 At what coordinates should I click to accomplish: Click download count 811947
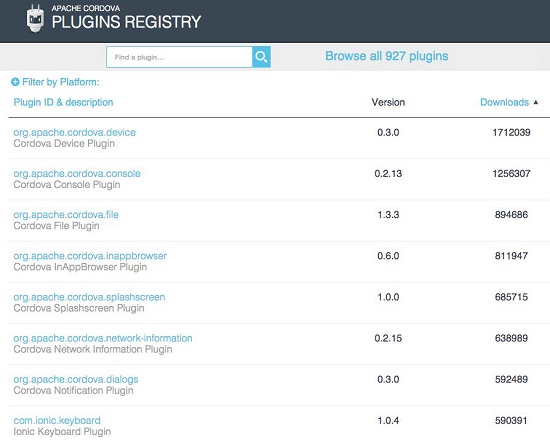click(511, 256)
